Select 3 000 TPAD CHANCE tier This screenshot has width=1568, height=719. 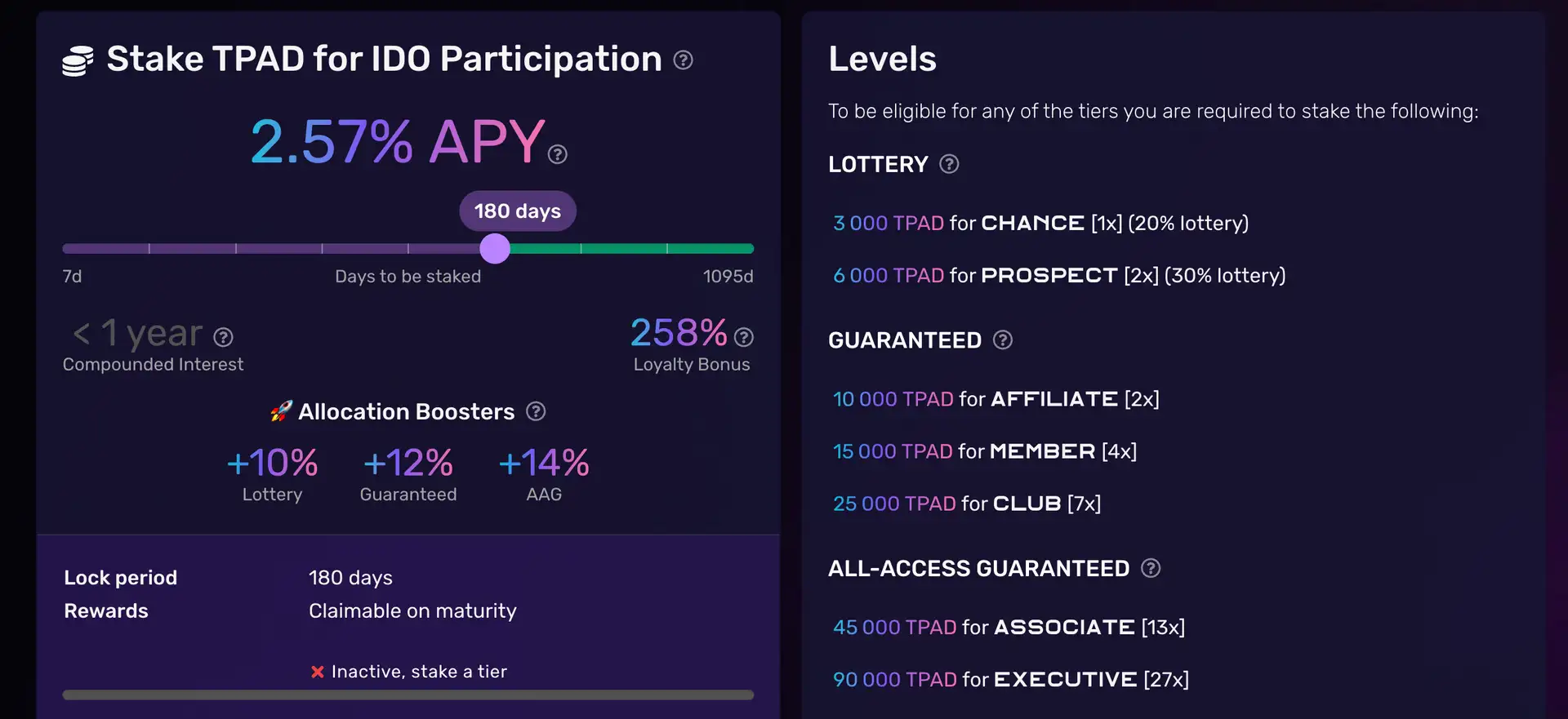[x=1040, y=223]
